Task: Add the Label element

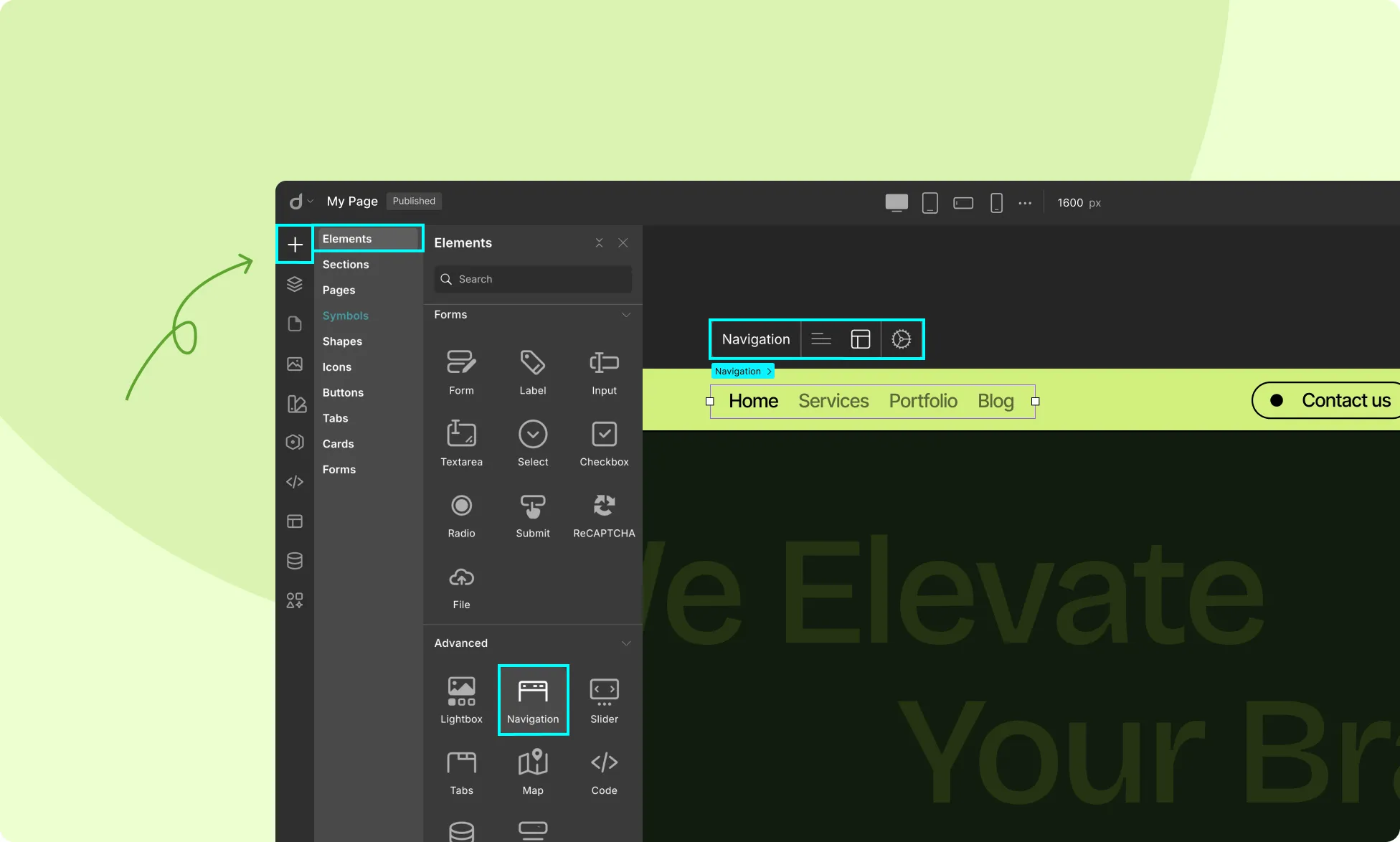Action: (533, 372)
